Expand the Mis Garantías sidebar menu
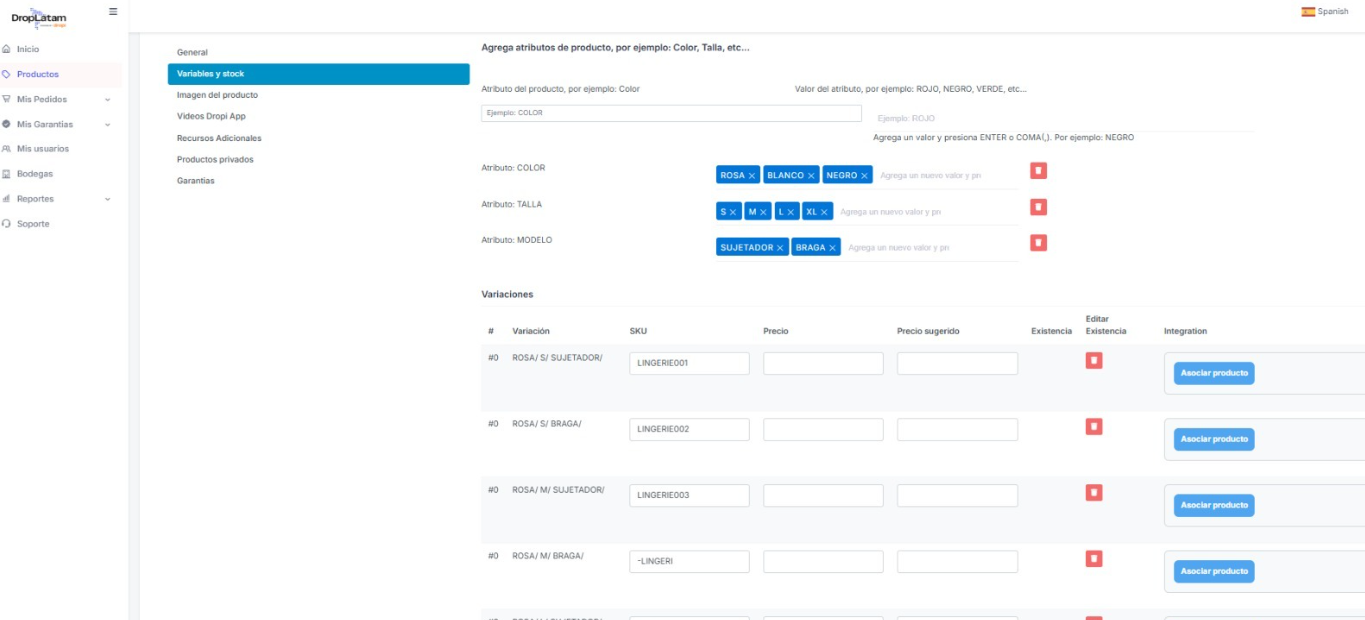The image size is (1365, 620). tap(107, 124)
